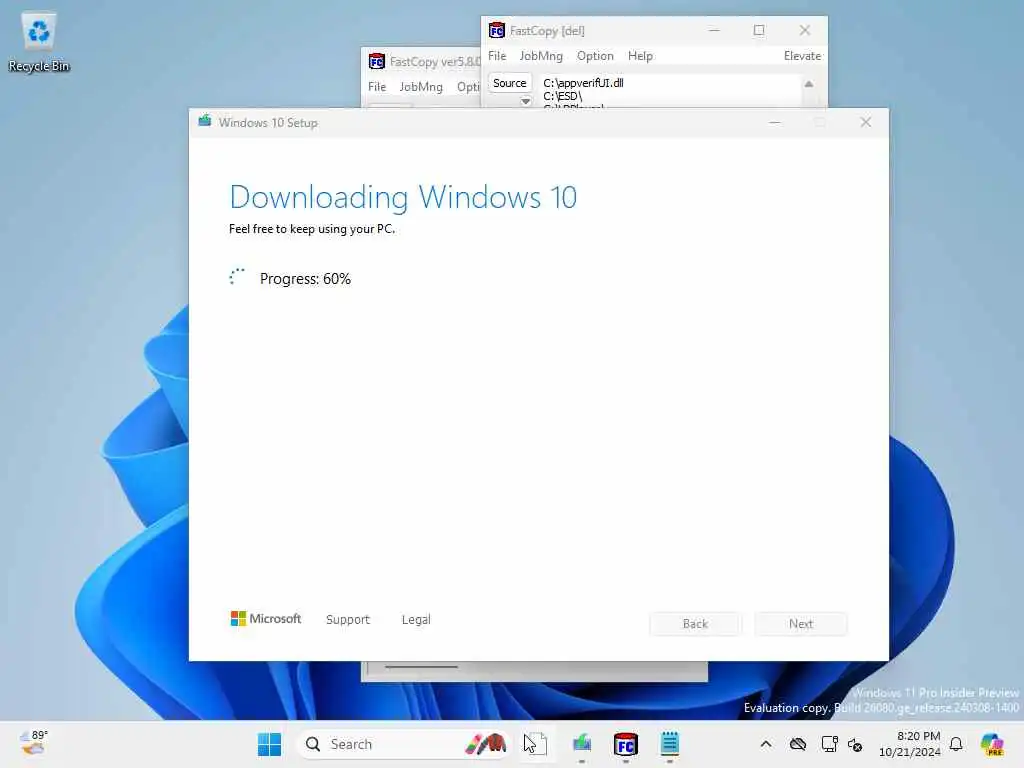Click the Progress: 60% text
1024x768 pixels.
305,279
